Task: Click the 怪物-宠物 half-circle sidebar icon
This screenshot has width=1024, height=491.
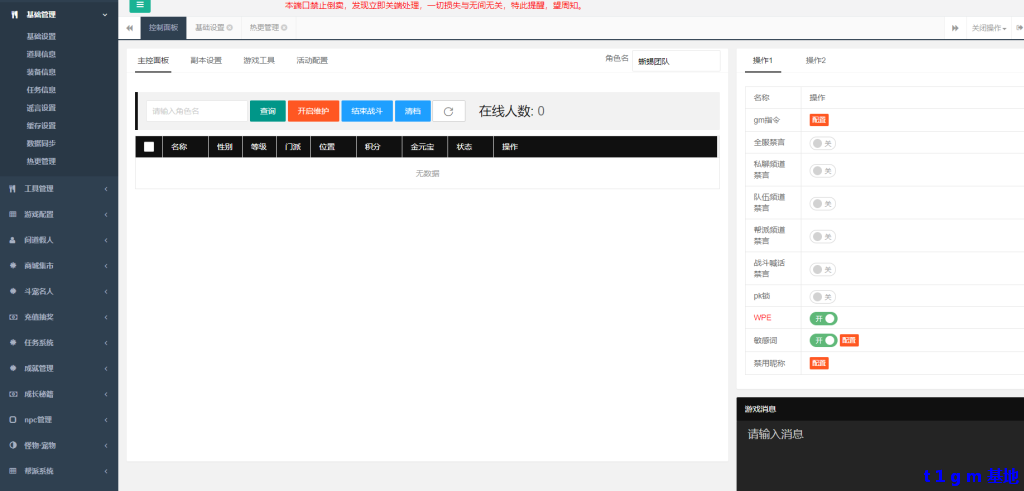Action: coord(12,445)
